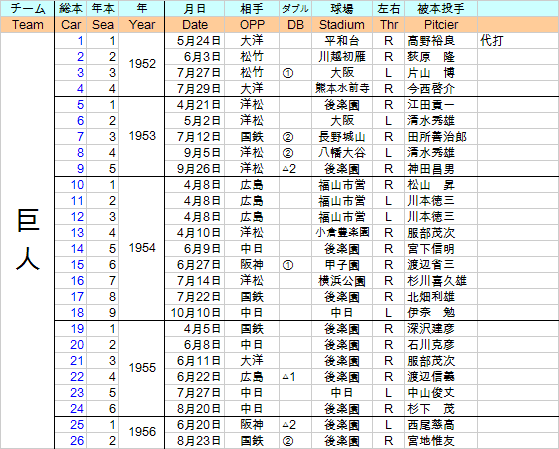The width and height of the screenshot is (559, 449).
Task: Click opponent 国鉄 in 7月22日 row
Action: click(252, 297)
